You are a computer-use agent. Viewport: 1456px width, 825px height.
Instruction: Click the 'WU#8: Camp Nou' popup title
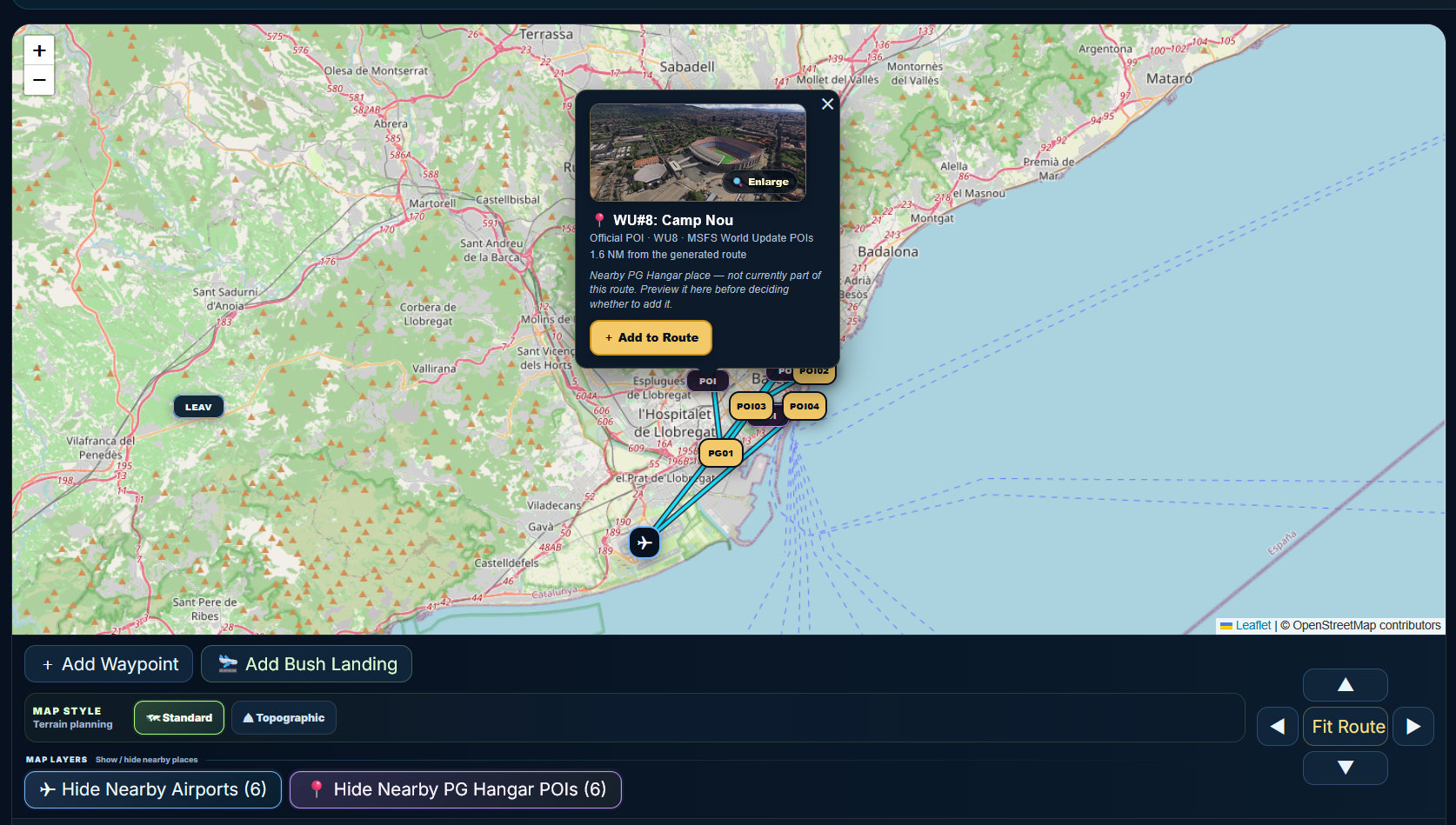click(673, 221)
